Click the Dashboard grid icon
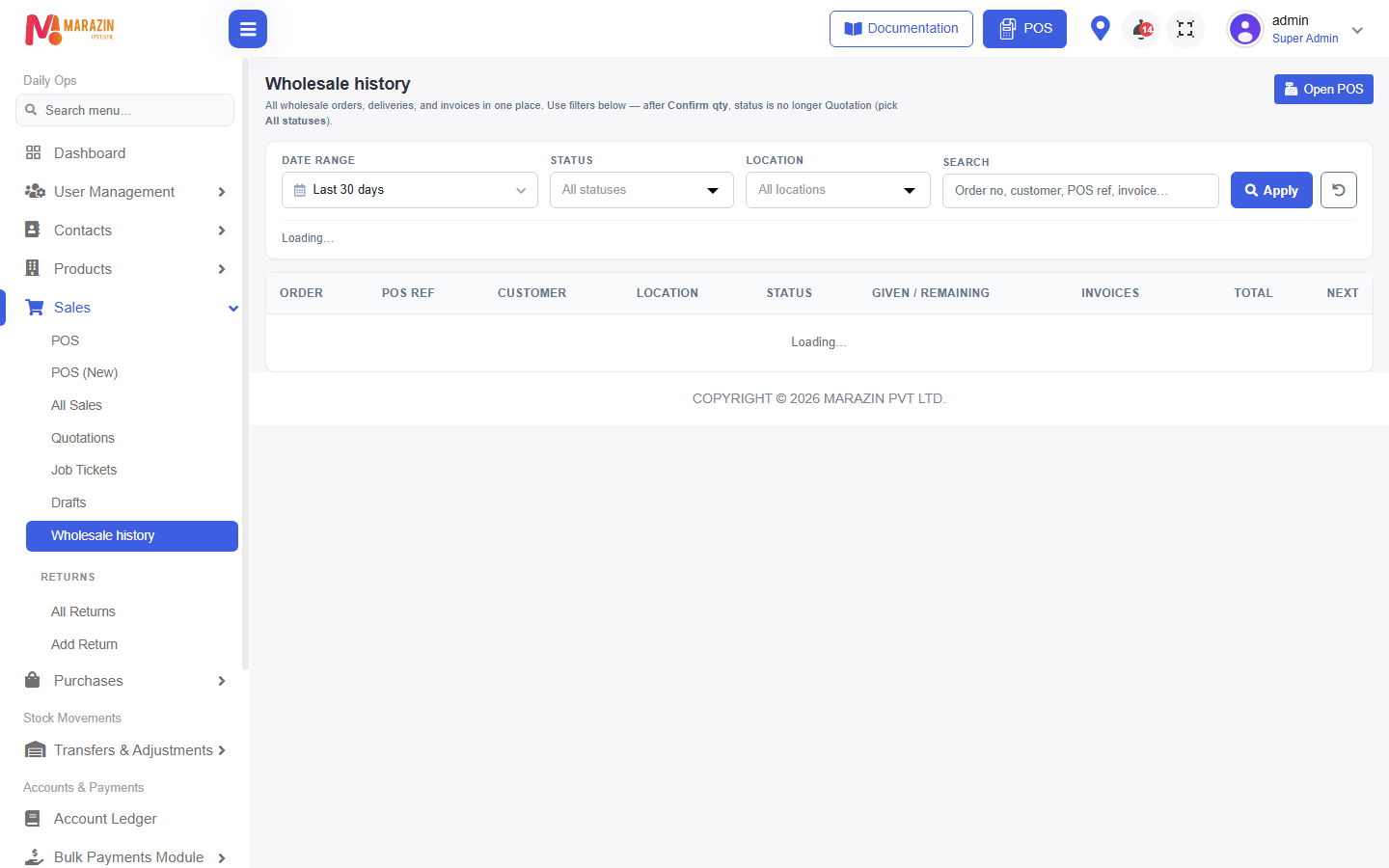Screen dimensions: 1389x868 click(x=34, y=152)
